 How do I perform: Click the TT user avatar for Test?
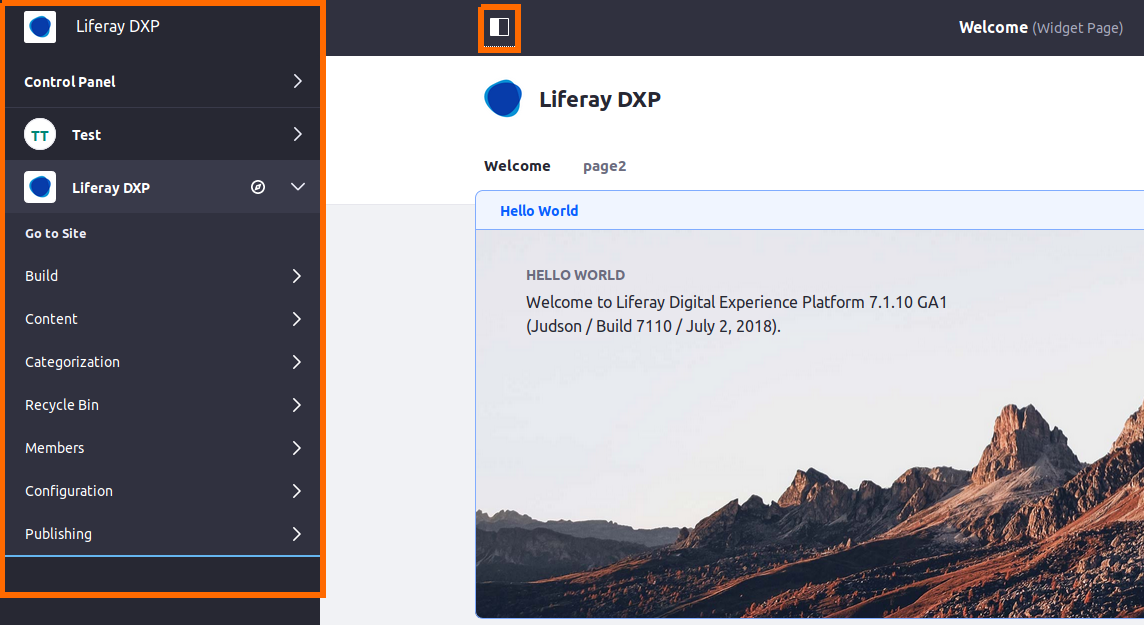point(40,135)
